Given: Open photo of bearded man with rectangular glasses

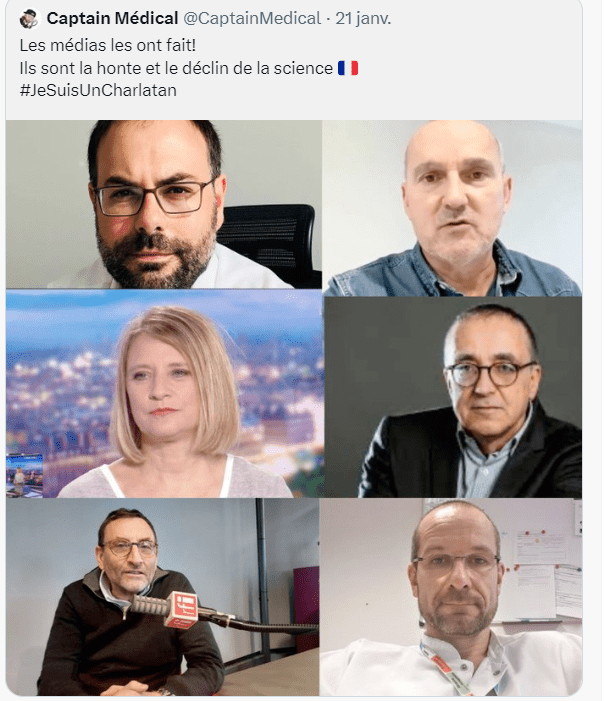Looking at the screenshot, I should pos(164,204).
